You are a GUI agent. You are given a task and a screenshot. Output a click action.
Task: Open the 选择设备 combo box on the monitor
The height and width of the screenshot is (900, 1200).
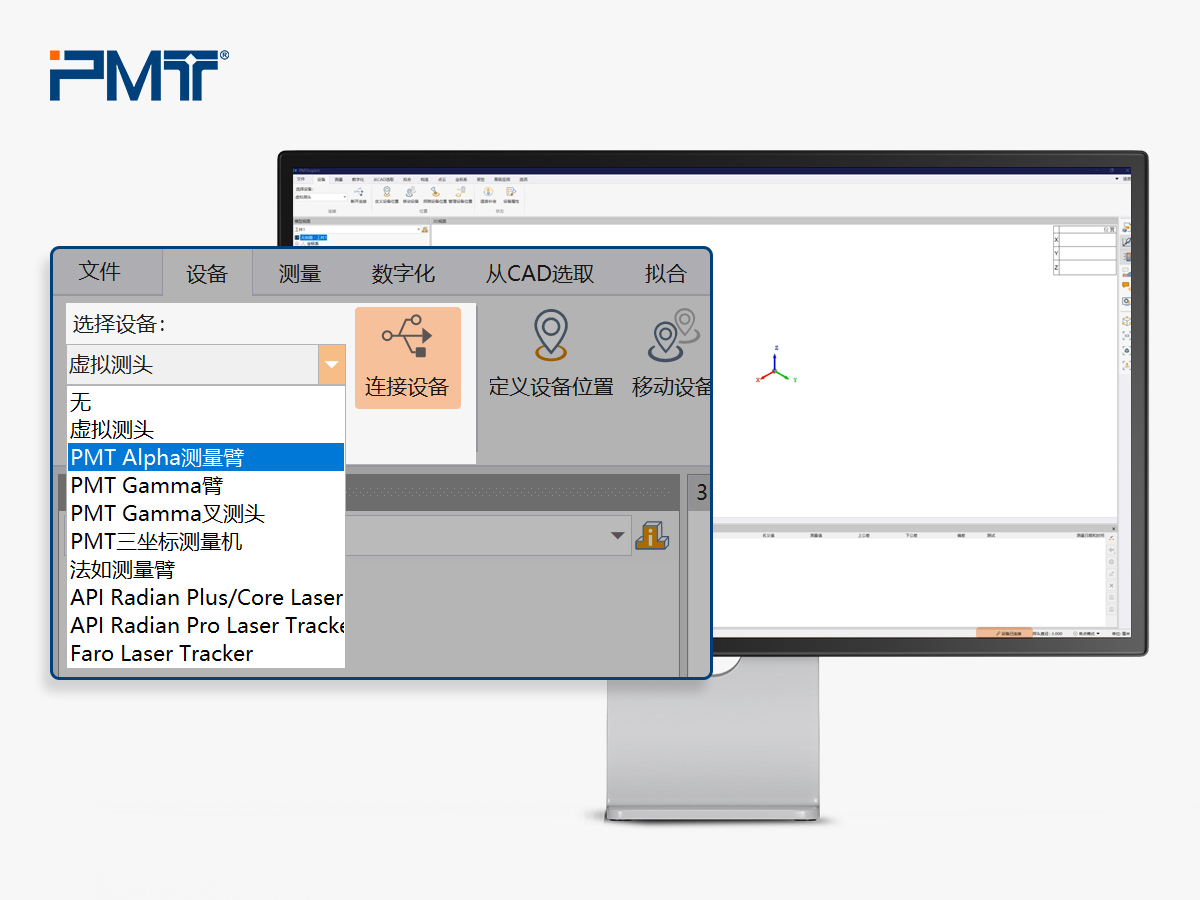tap(322, 197)
